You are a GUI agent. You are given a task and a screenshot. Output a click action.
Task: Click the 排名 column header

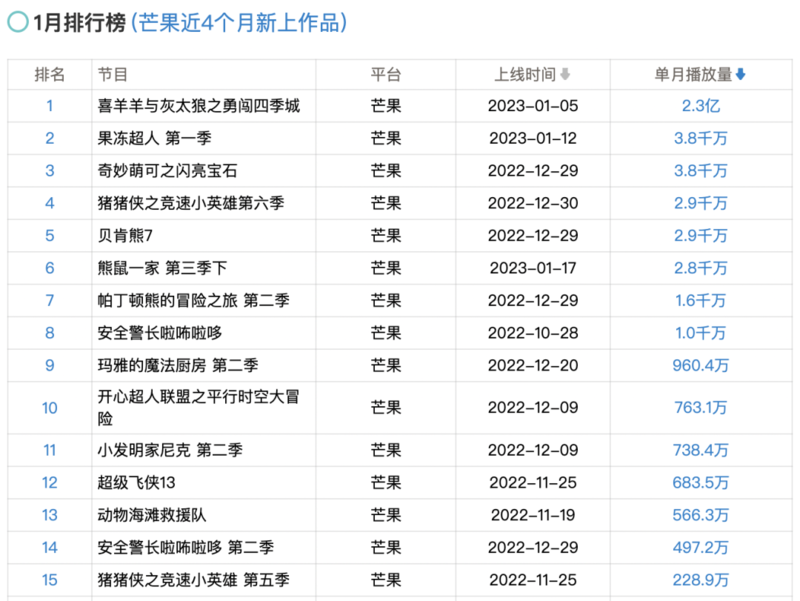tap(49, 74)
